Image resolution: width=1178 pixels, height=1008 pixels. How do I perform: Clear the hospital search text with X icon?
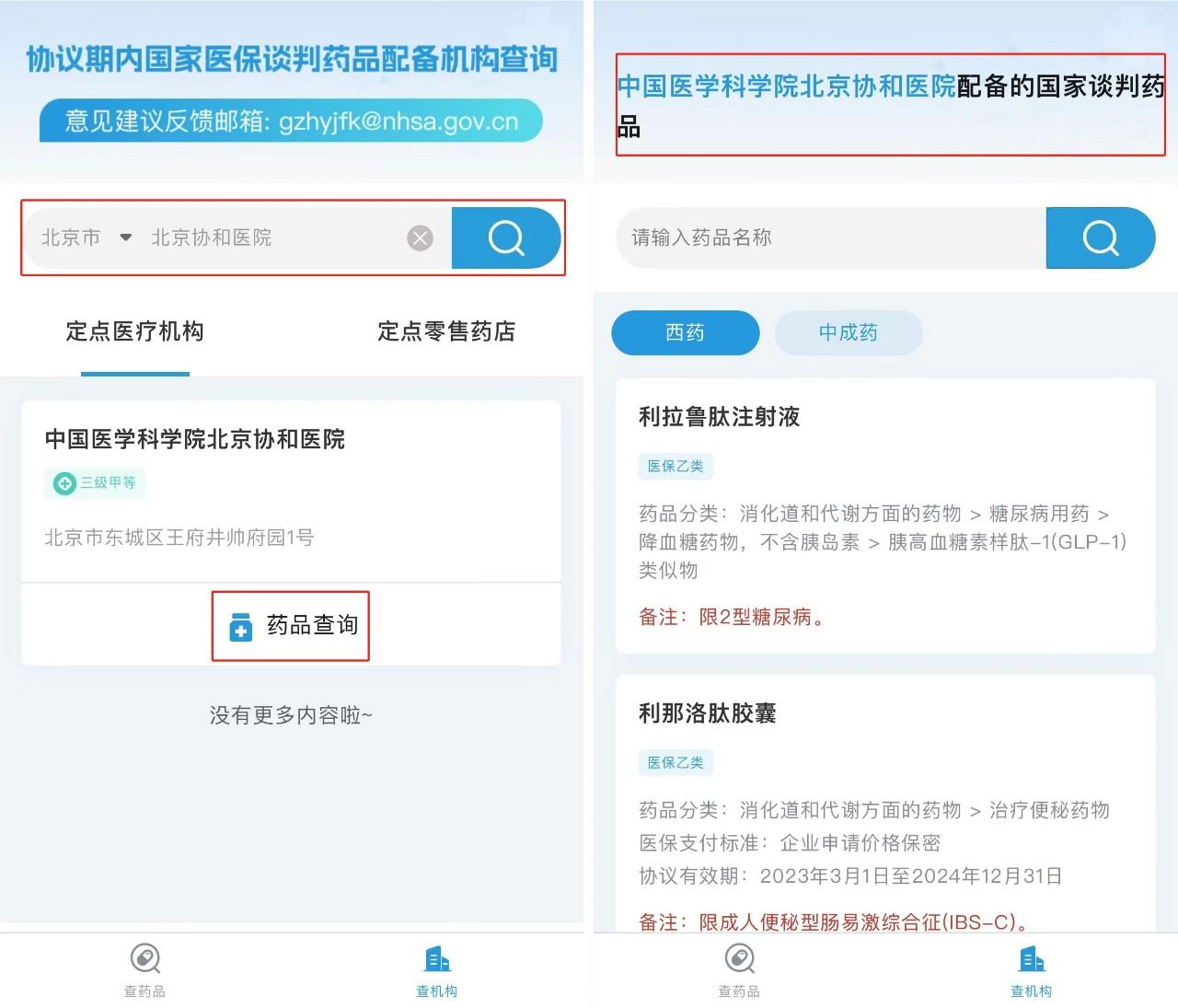pos(420,238)
